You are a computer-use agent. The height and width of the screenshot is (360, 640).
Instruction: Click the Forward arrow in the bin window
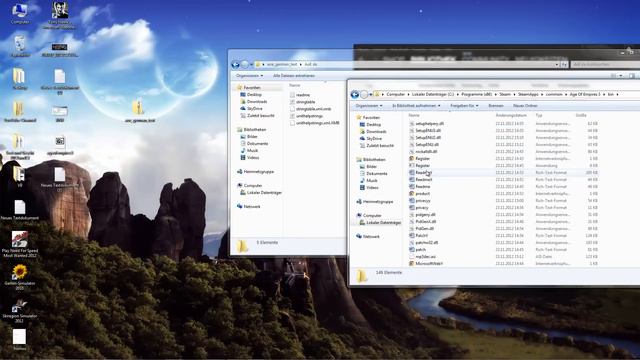point(364,94)
